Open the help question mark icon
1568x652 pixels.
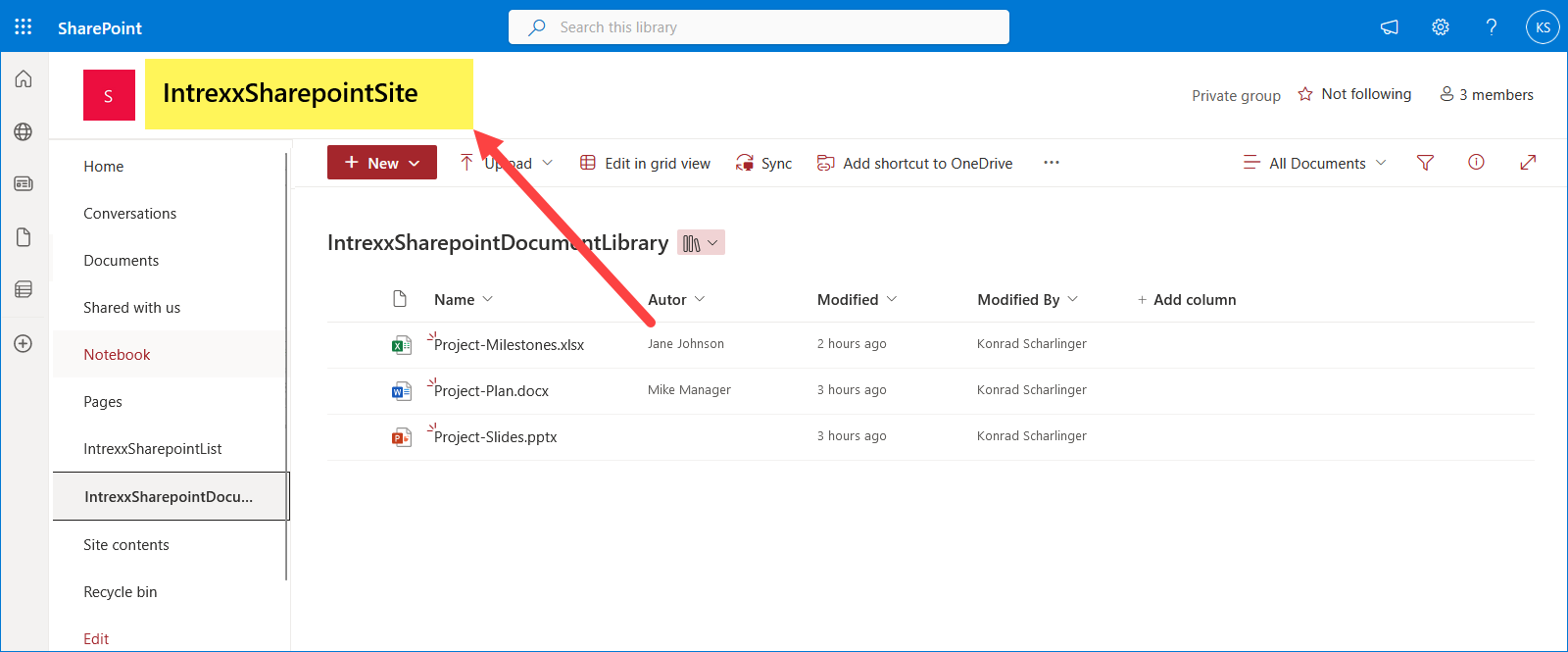tap(1492, 27)
